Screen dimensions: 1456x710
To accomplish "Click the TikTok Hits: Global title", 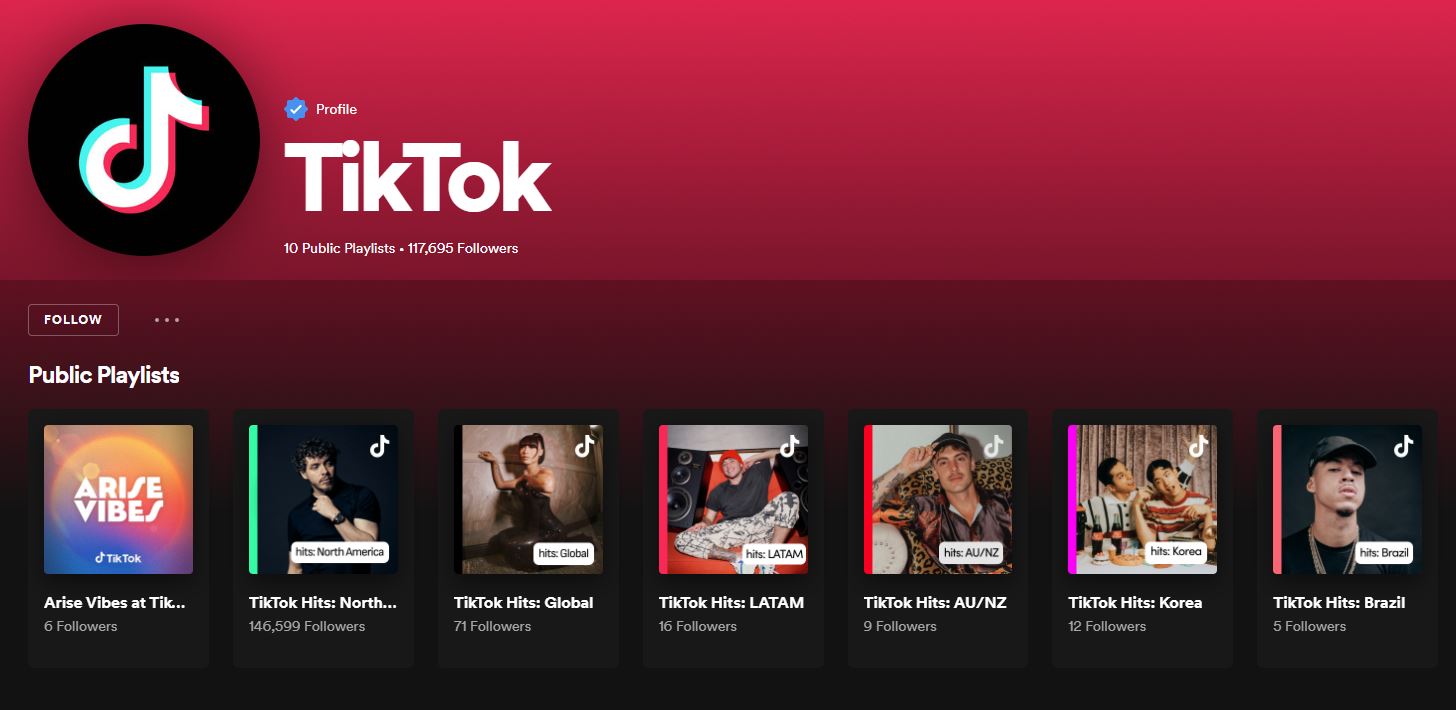I will coord(523,602).
